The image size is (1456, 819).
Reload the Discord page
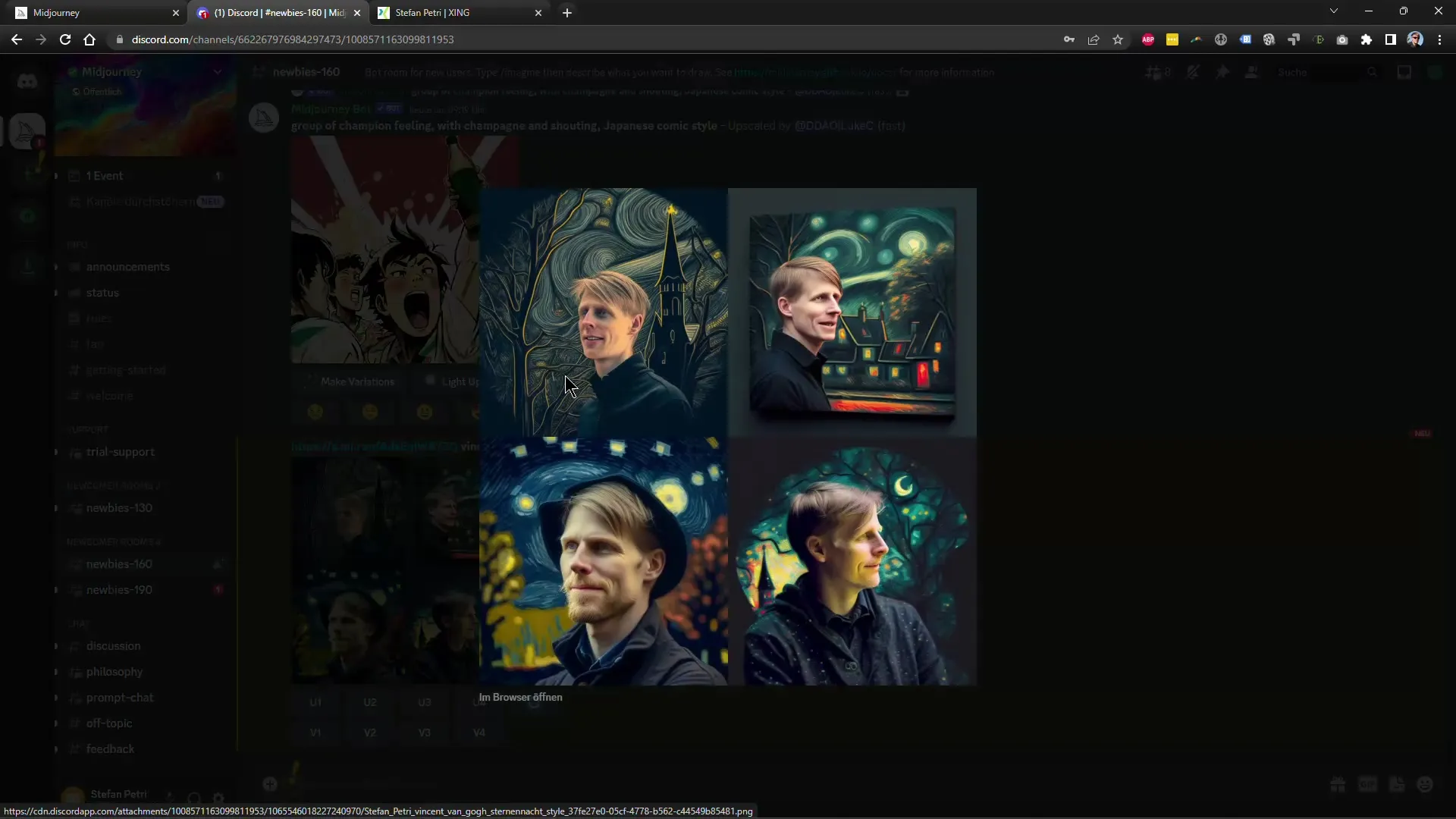click(x=65, y=39)
